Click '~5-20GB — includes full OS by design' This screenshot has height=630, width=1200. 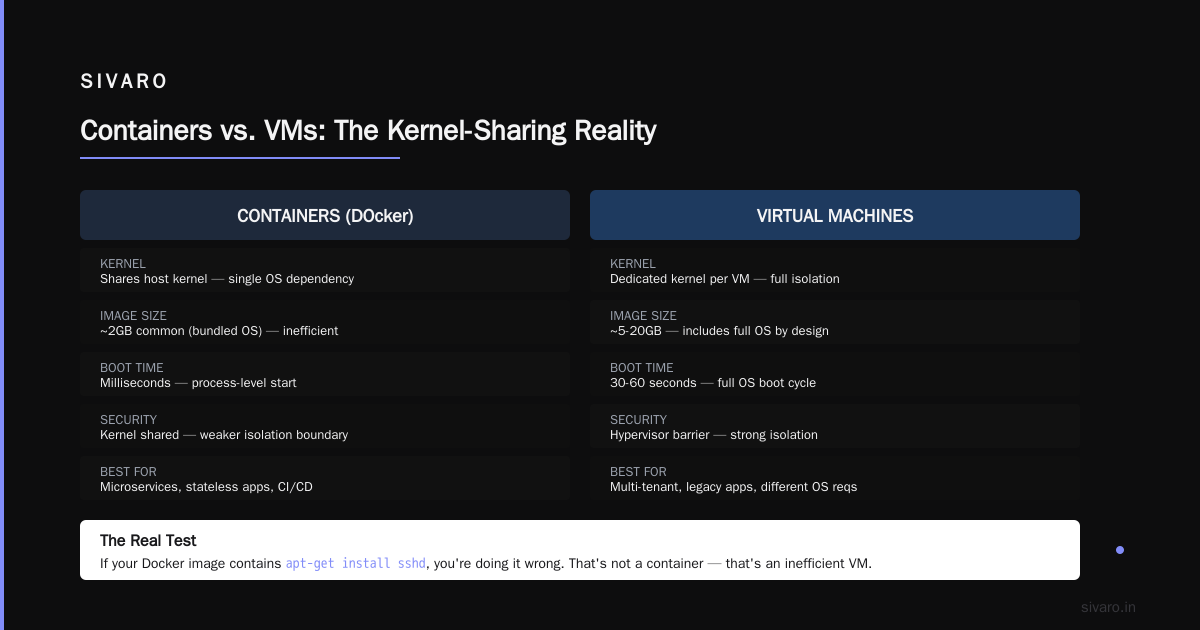coord(719,331)
